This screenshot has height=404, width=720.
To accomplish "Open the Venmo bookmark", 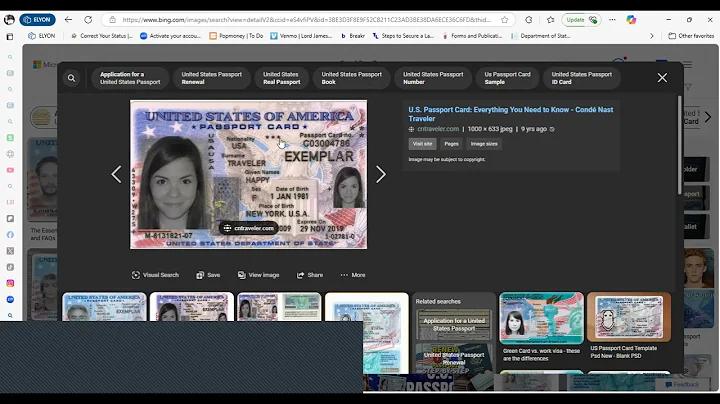I will point(301,36).
